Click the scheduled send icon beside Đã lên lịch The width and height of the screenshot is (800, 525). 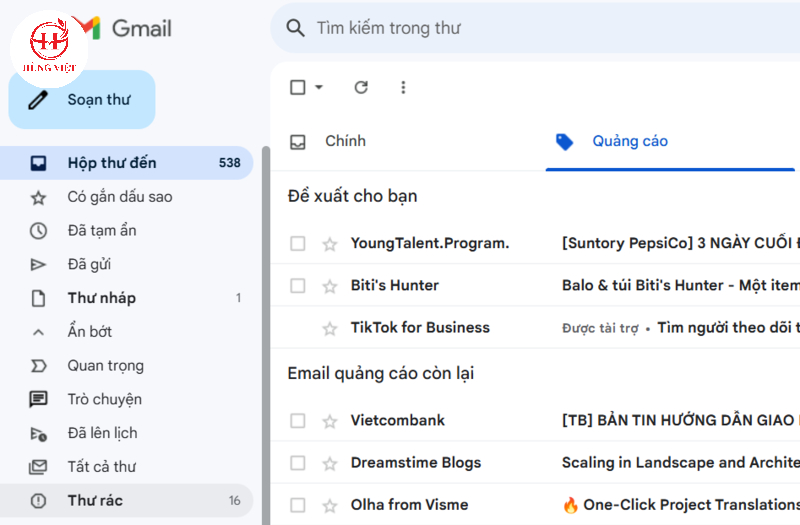pyautogui.click(x=39, y=434)
